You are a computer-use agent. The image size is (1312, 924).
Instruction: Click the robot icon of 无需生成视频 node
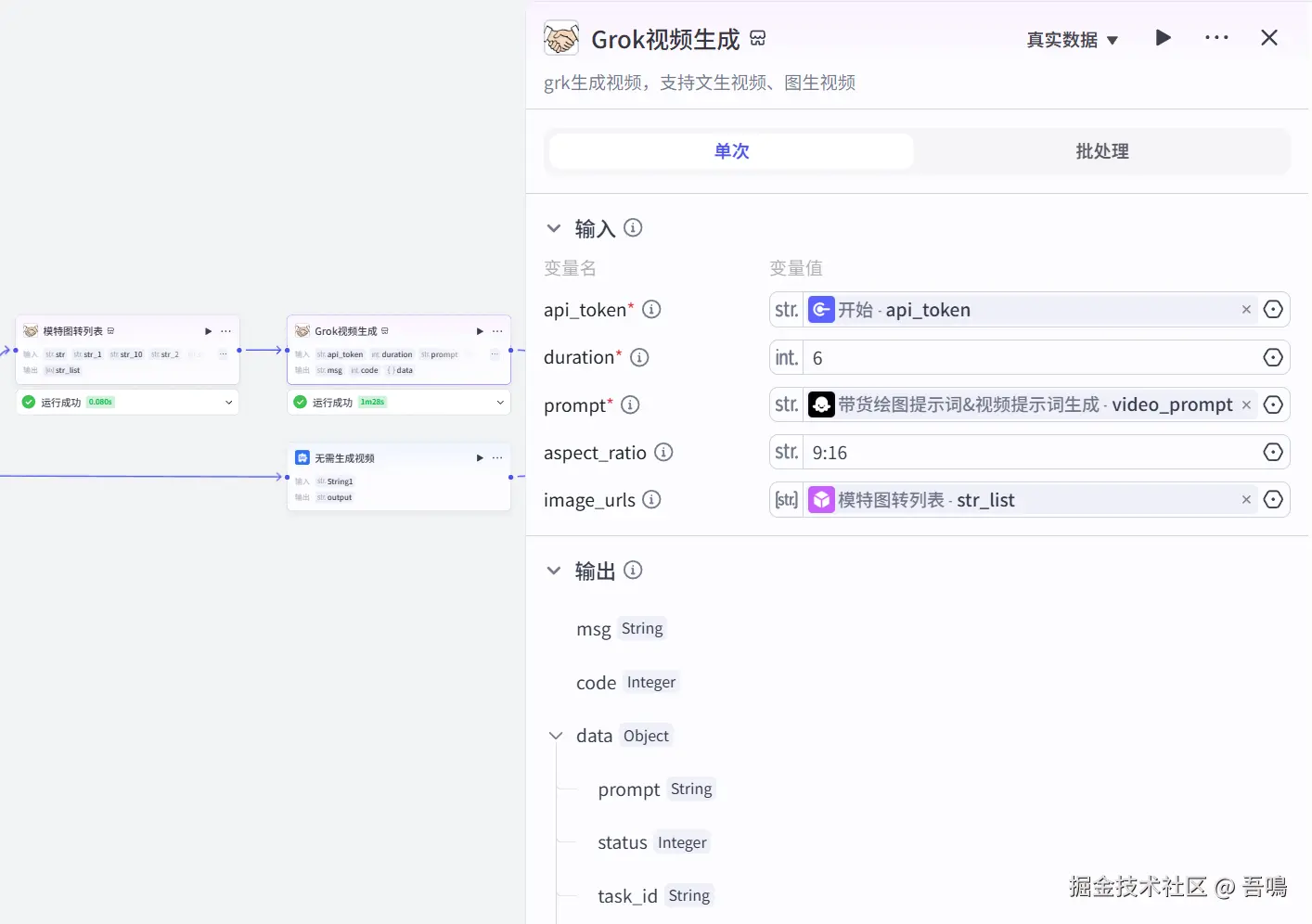pyautogui.click(x=302, y=457)
